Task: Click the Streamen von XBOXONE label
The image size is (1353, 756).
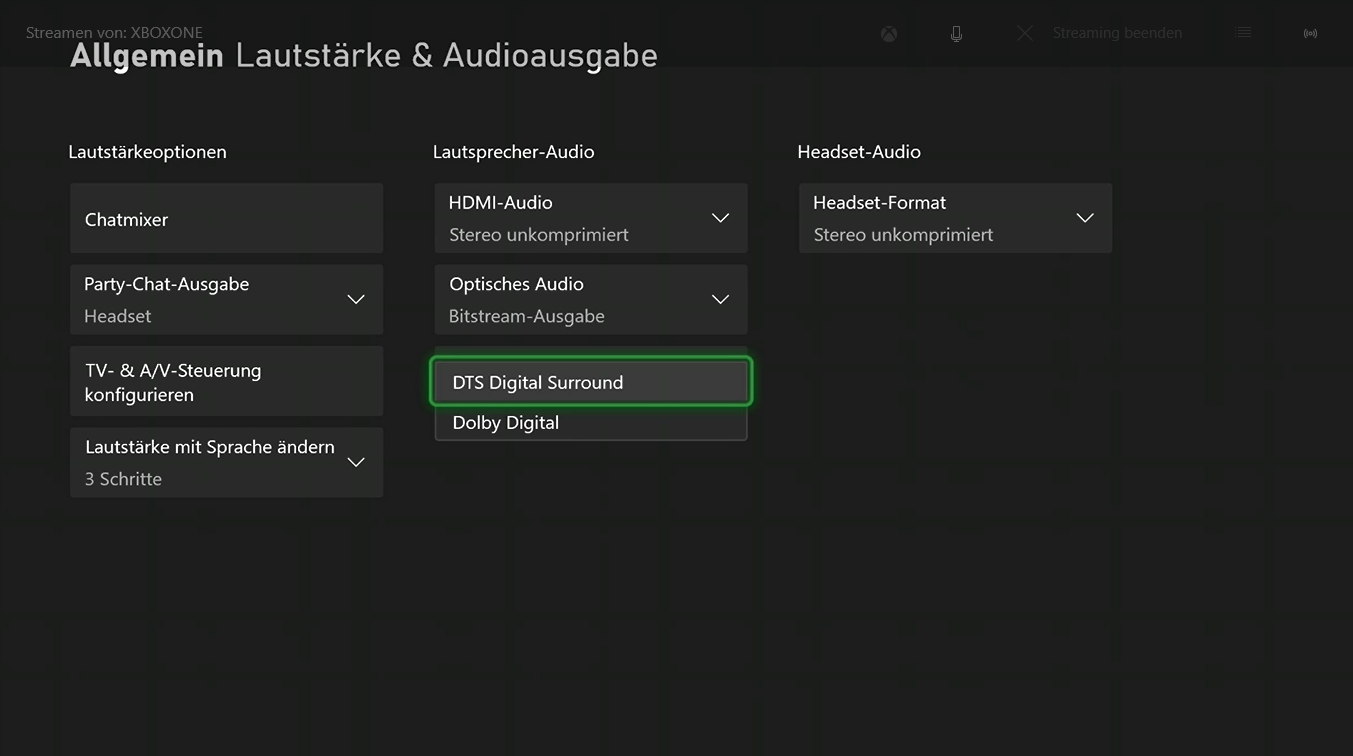Action: click(113, 32)
